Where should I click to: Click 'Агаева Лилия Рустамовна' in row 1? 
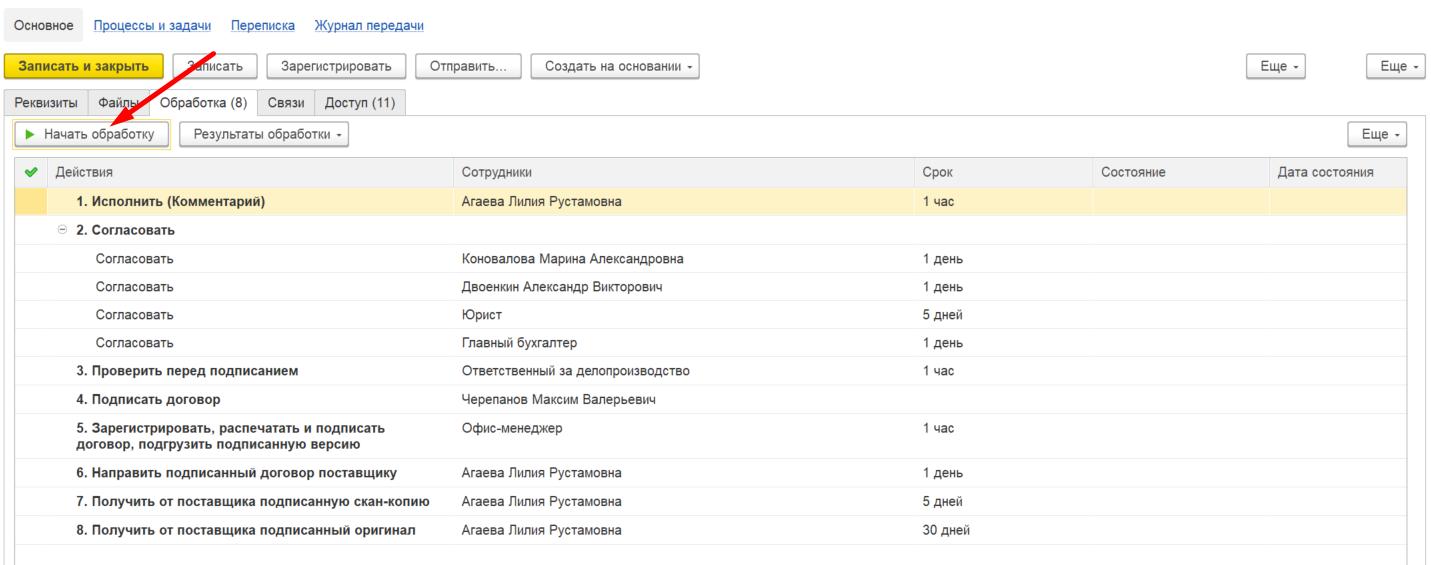coord(684,201)
